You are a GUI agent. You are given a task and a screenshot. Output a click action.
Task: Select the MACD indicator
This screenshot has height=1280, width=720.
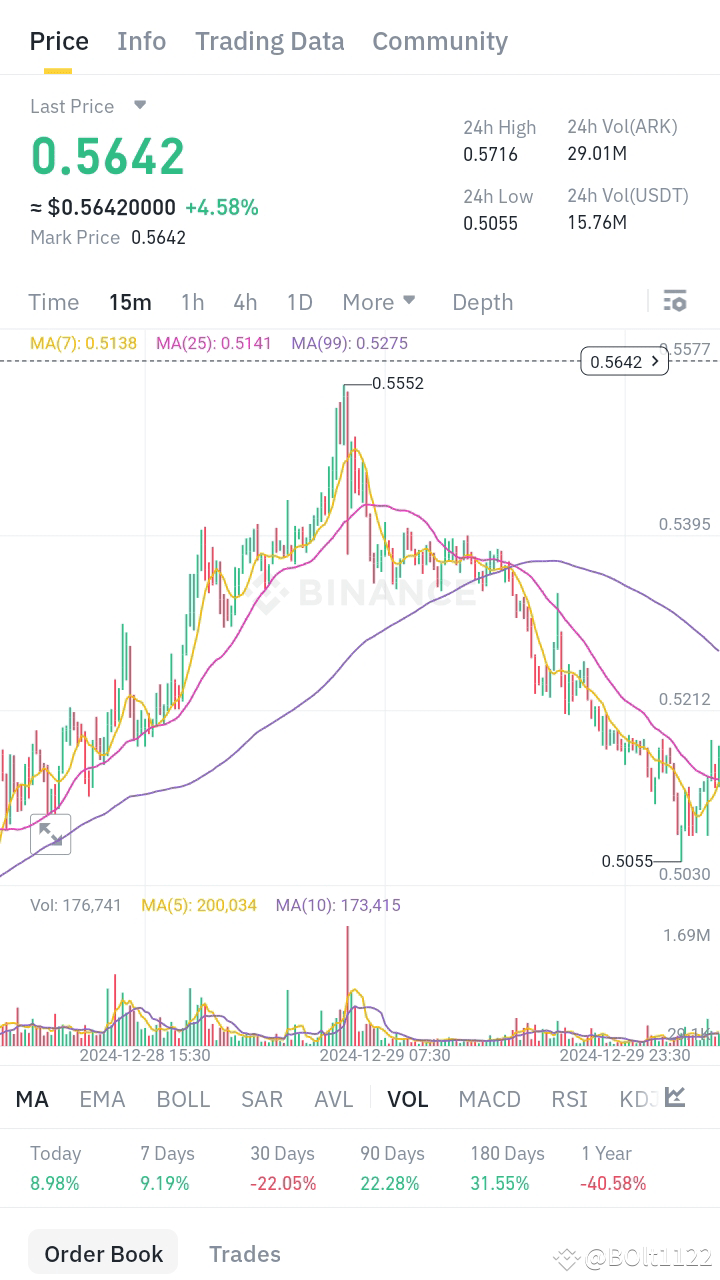pos(489,1098)
